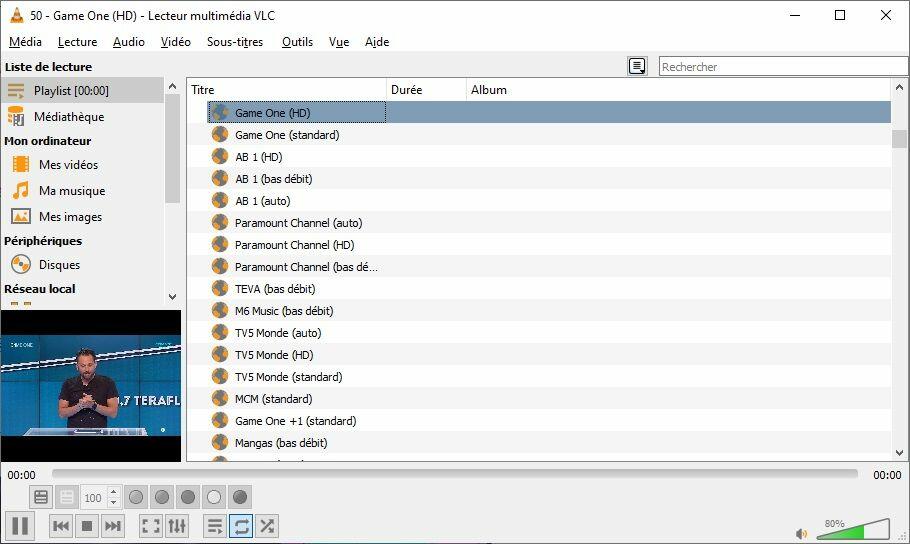Click the VLC cone title bar icon
This screenshot has height=544, width=910.
tap(17, 15)
